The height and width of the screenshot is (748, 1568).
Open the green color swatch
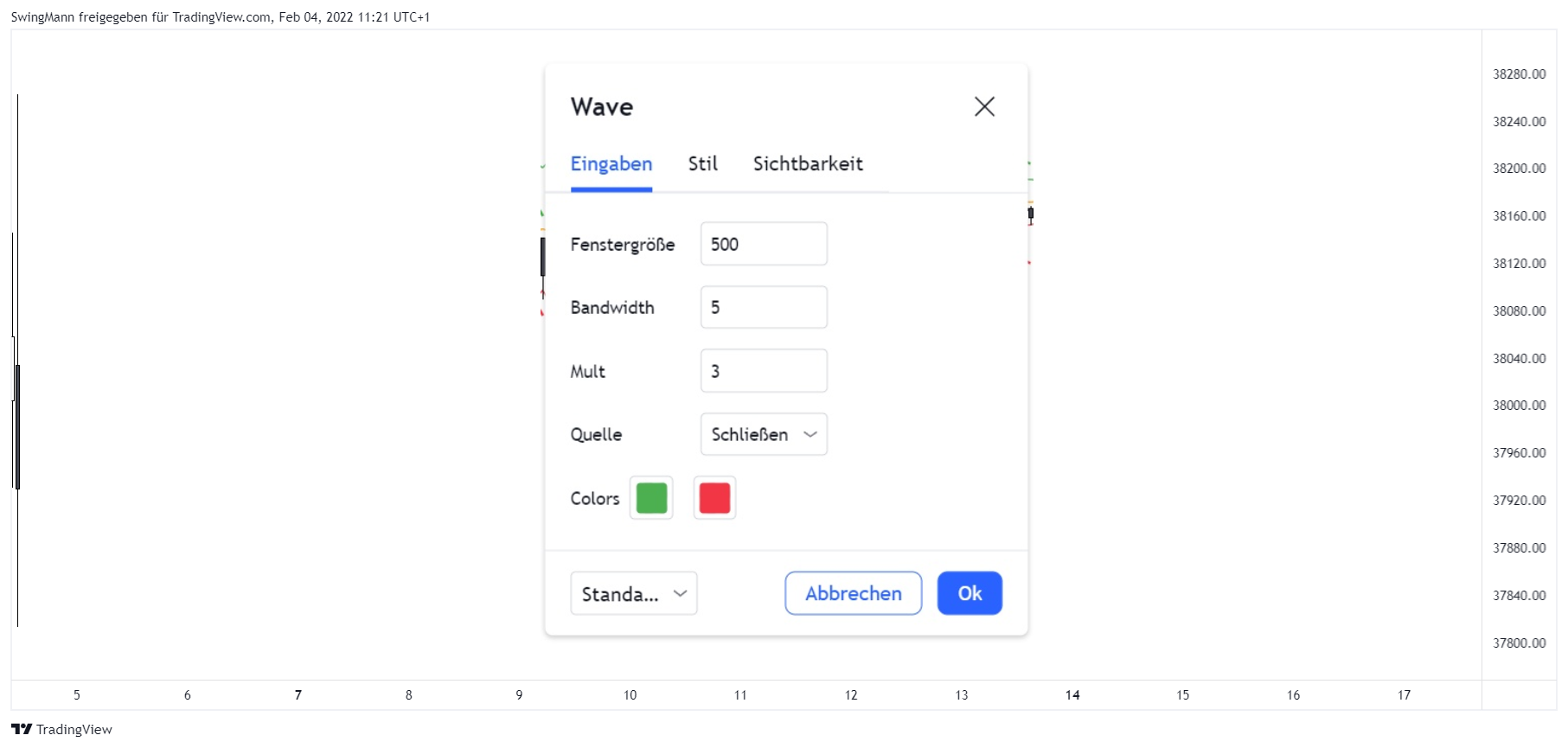(651, 498)
